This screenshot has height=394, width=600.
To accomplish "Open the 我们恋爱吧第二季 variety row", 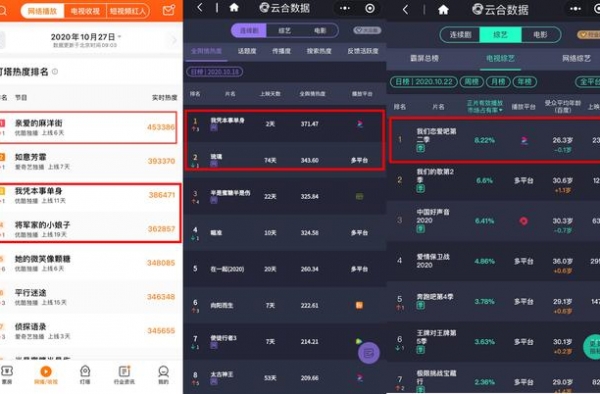I will [495, 140].
